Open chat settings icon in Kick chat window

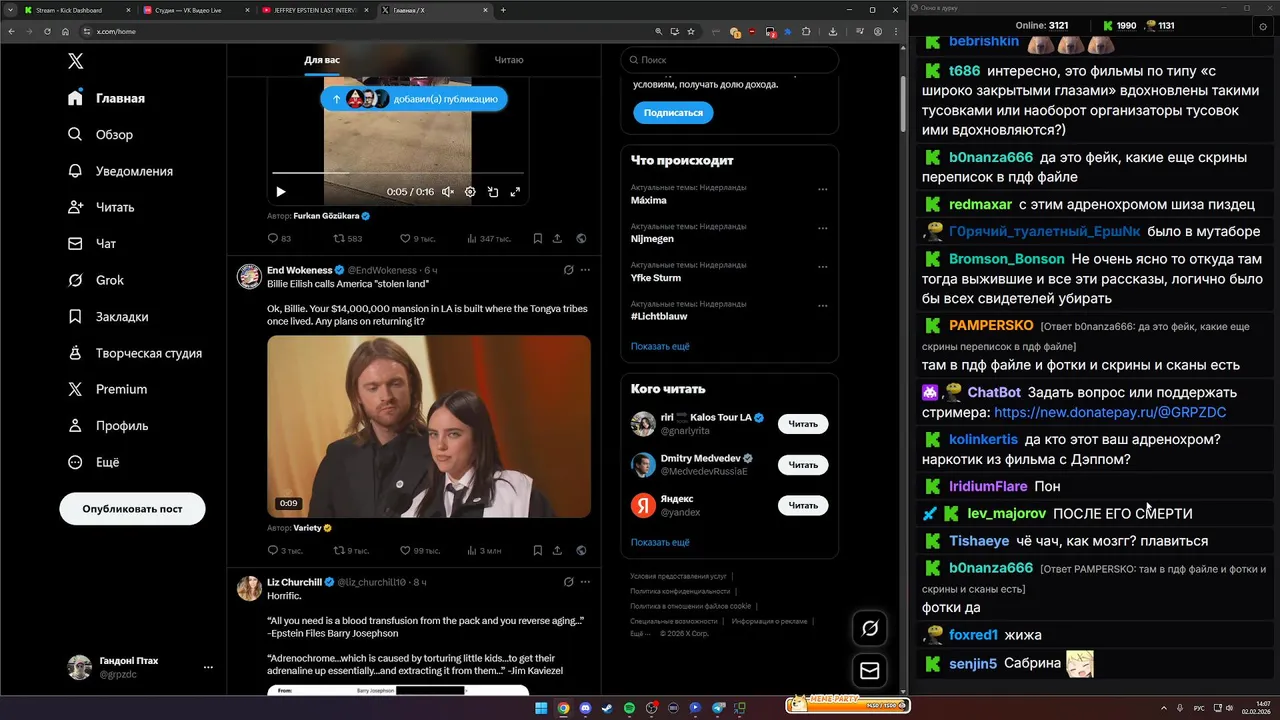(x=1263, y=26)
